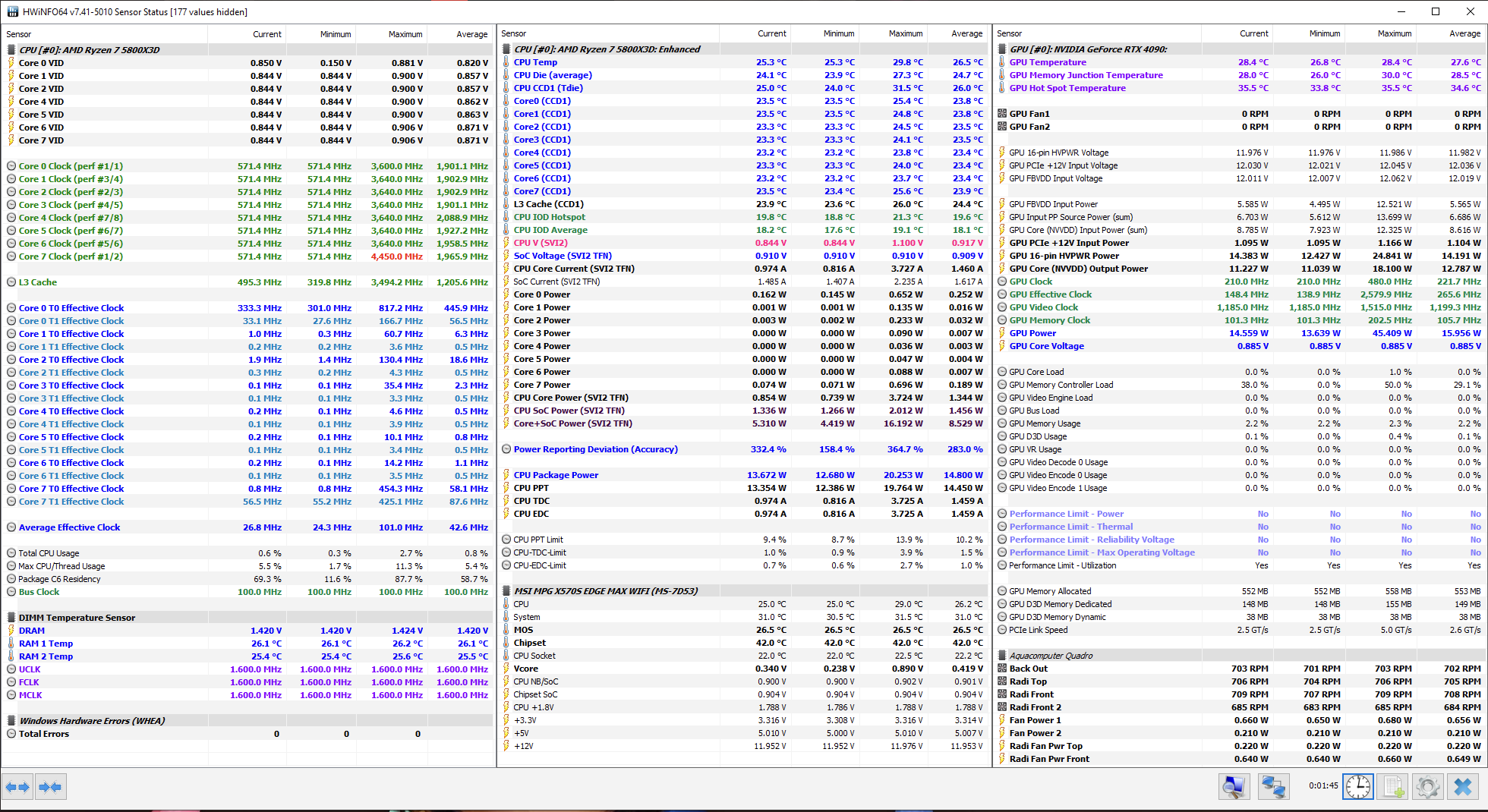Open the monitor-with-magnifier summary button
The width and height of the screenshot is (1488, 812).
click(x=1234, y=786)
